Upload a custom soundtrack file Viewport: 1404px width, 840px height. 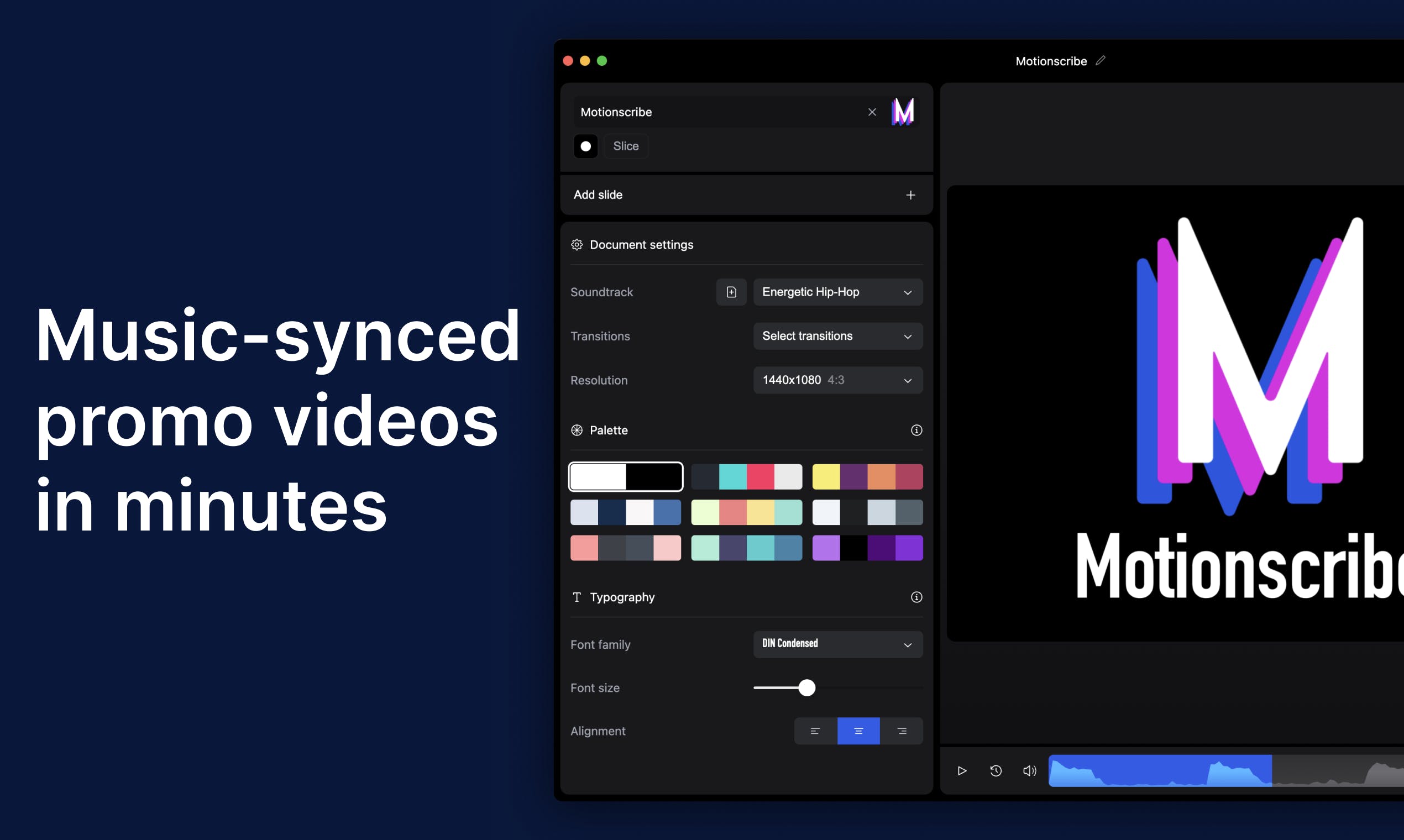(731, 292)
